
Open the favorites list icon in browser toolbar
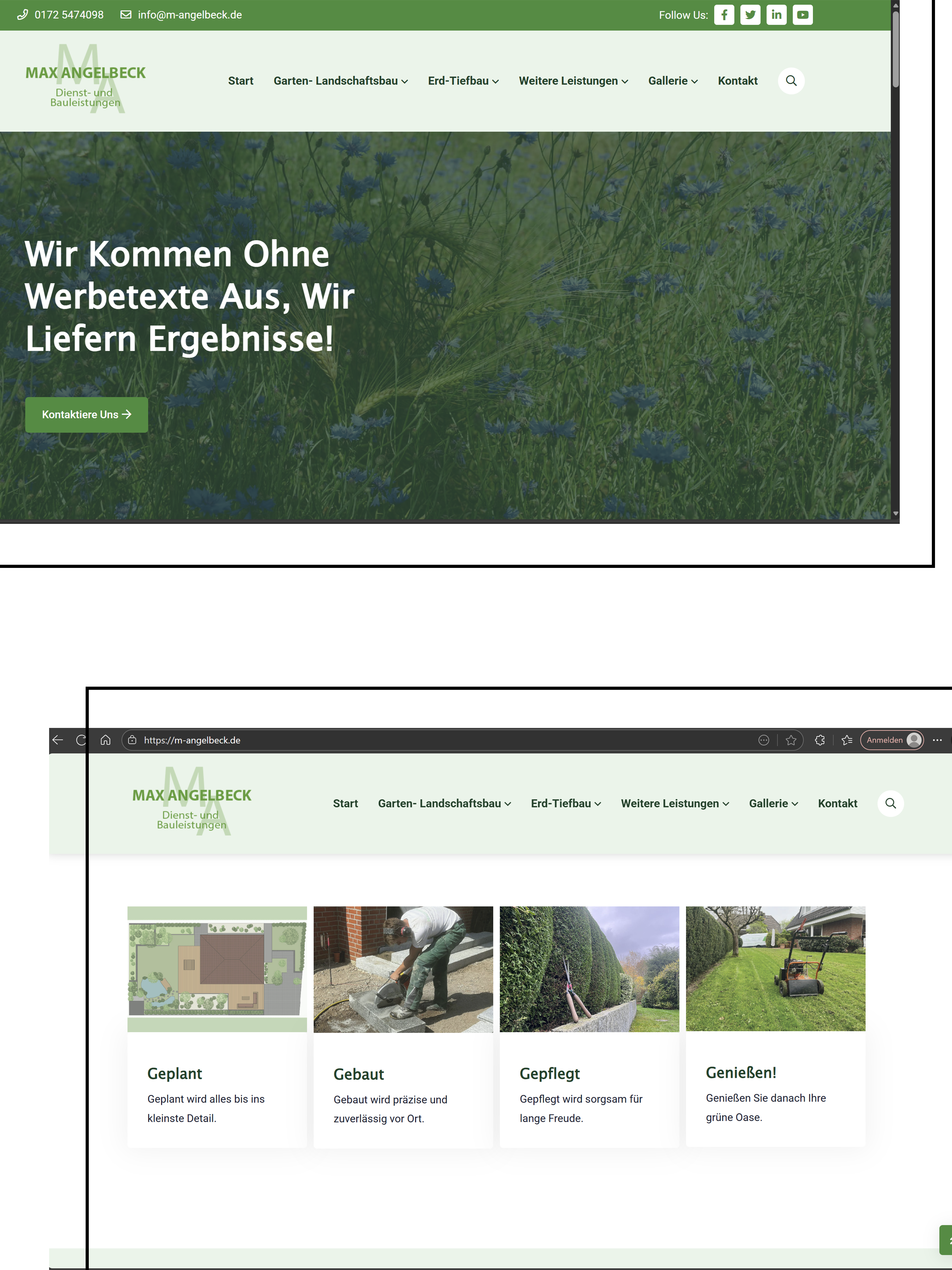coord(847,740)
